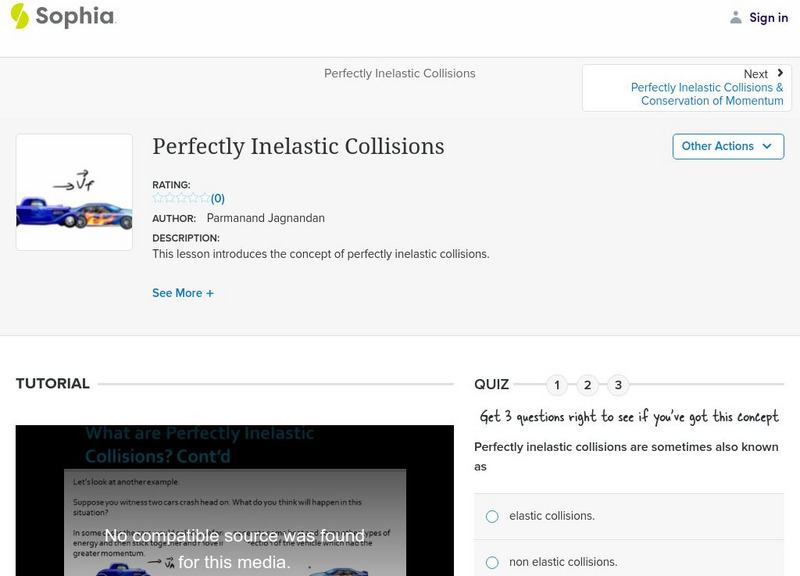Image resolution: width=800 pixels, height=576 pixels.
Task: Rate the tutorial with the fifth star
Action: 203,197
